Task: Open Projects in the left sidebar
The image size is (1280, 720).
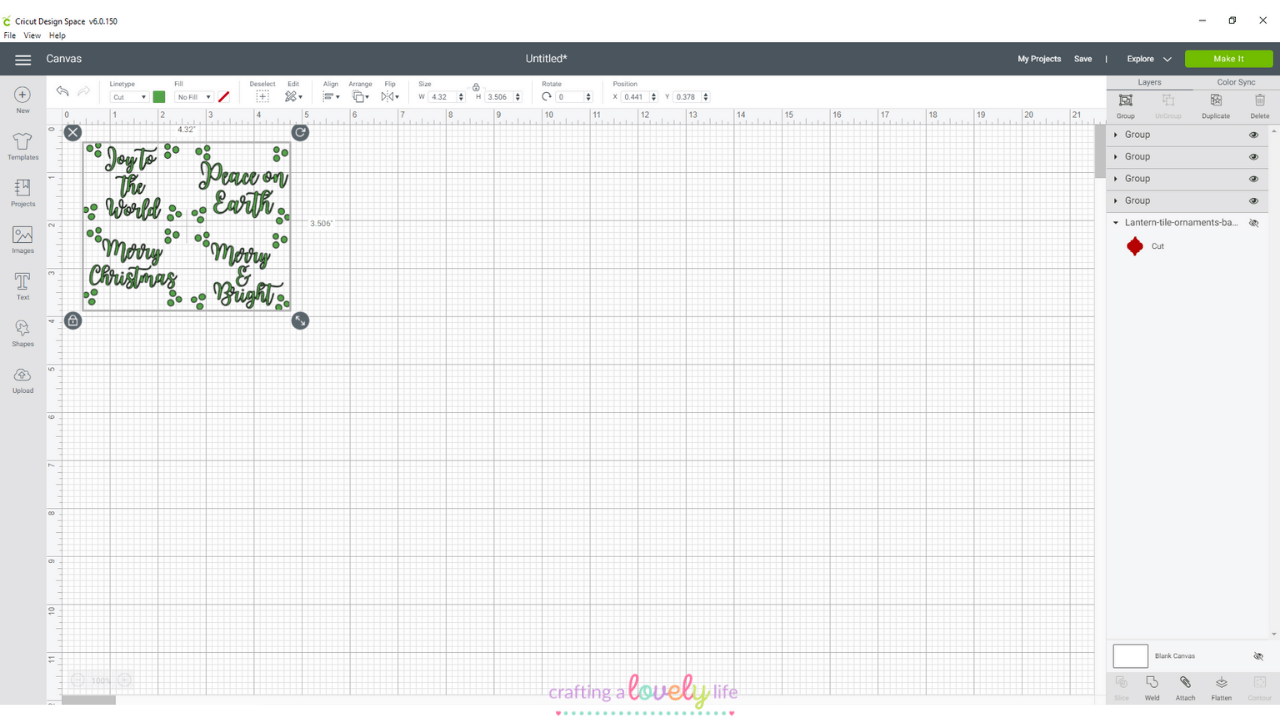Action: 23,193
